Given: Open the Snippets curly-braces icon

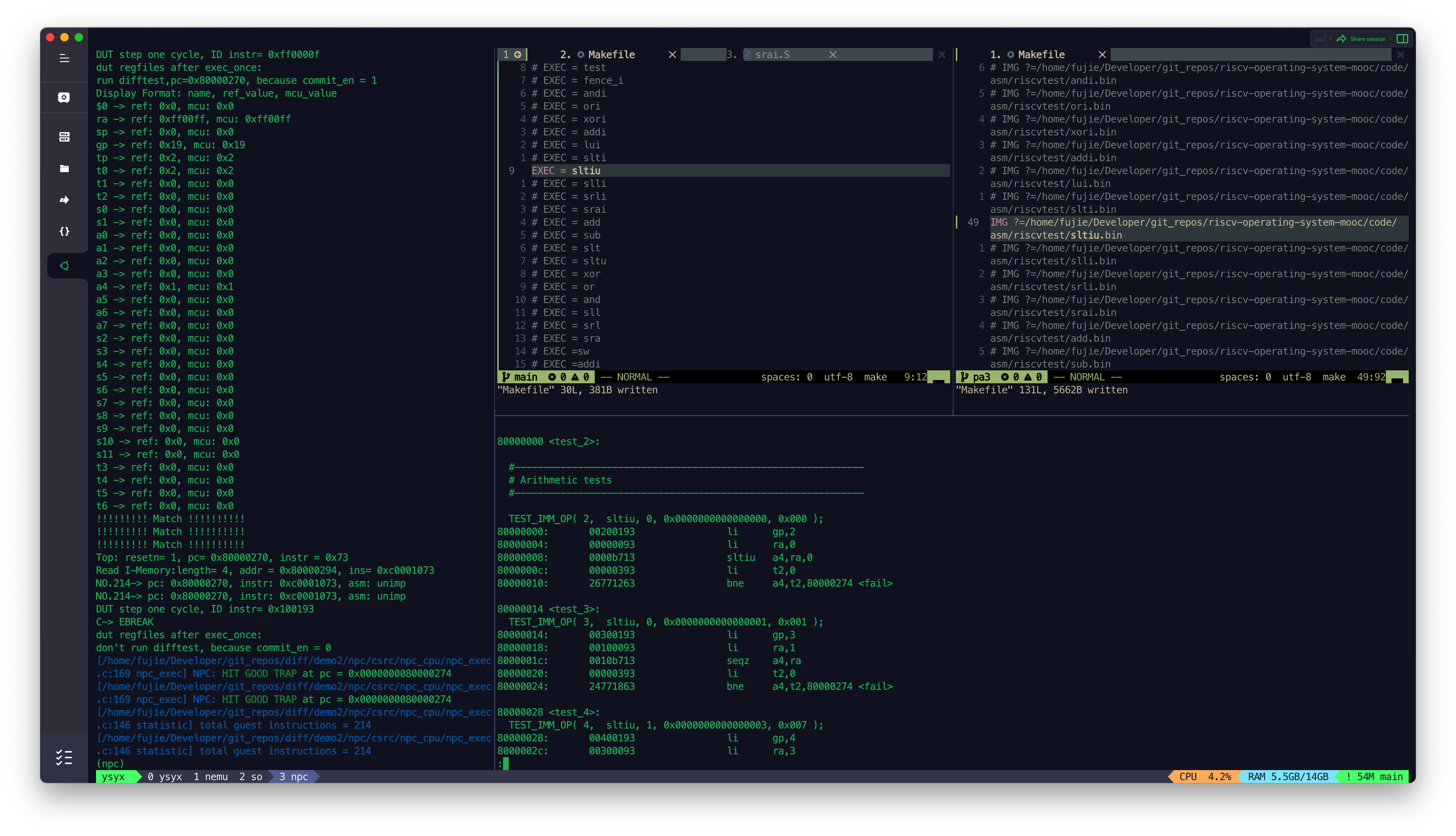Looking at the screenshot, I should coord(64,231).
